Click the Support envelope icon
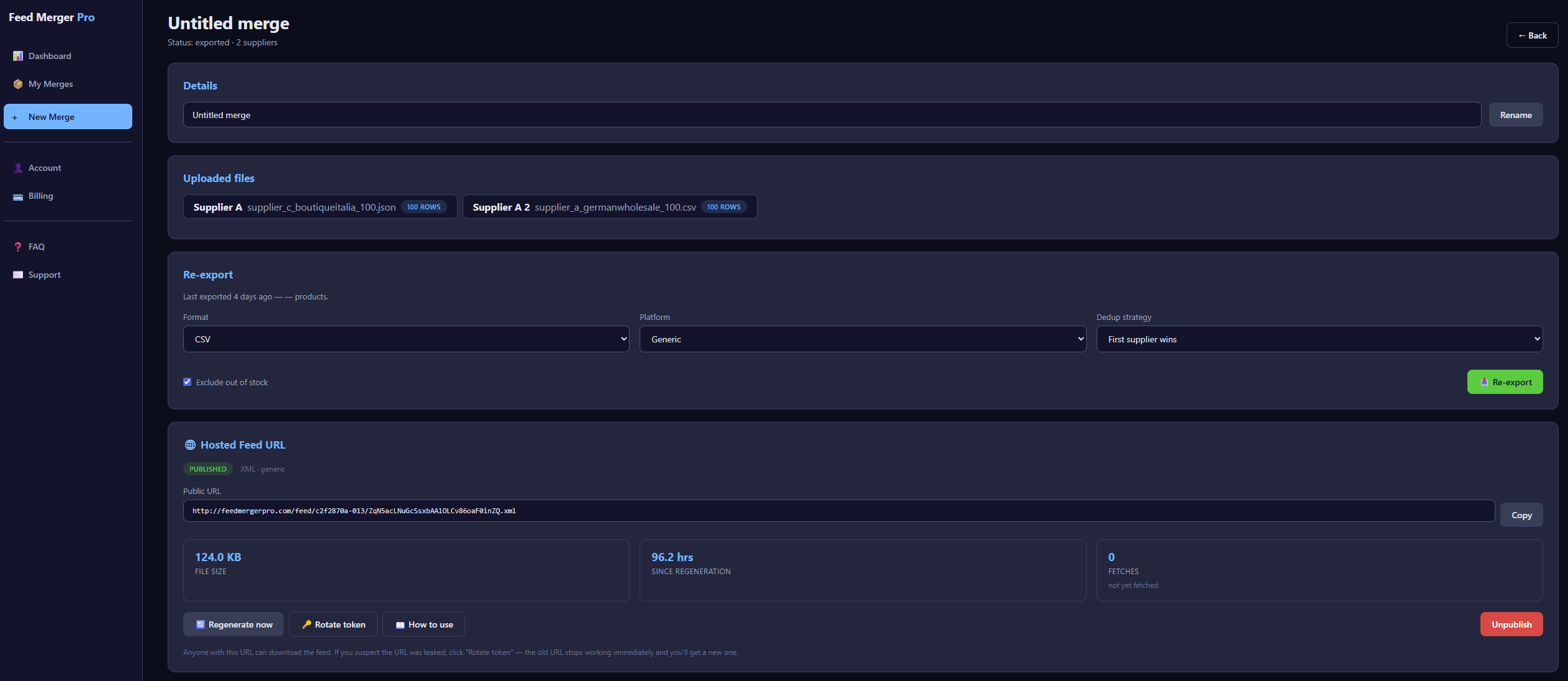1568x681 pixels. click(18, 275)
